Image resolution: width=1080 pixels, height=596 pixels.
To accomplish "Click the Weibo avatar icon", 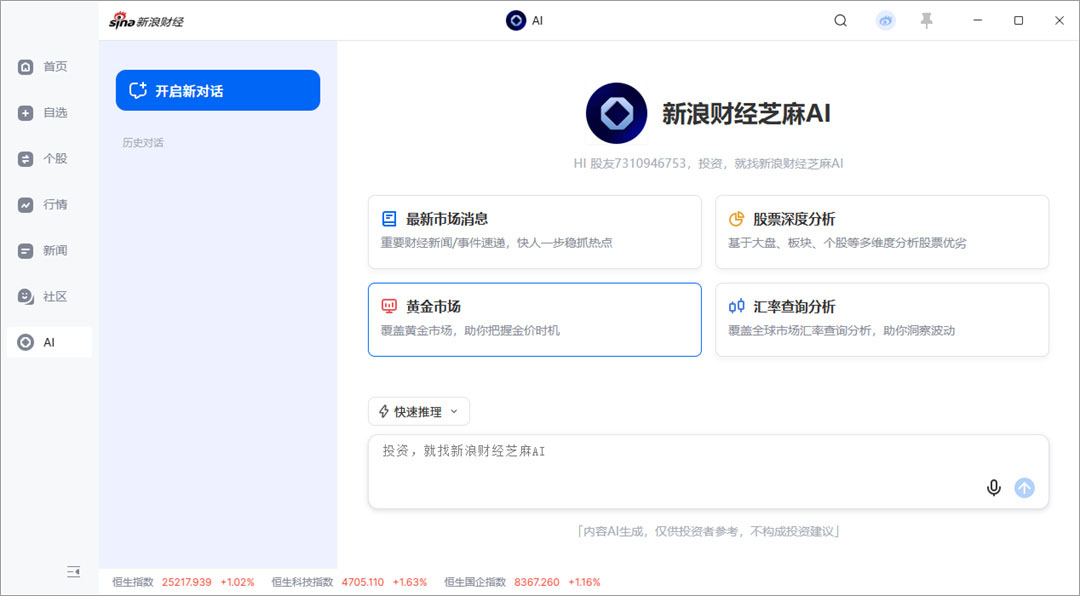I will [x=886, y=21].
